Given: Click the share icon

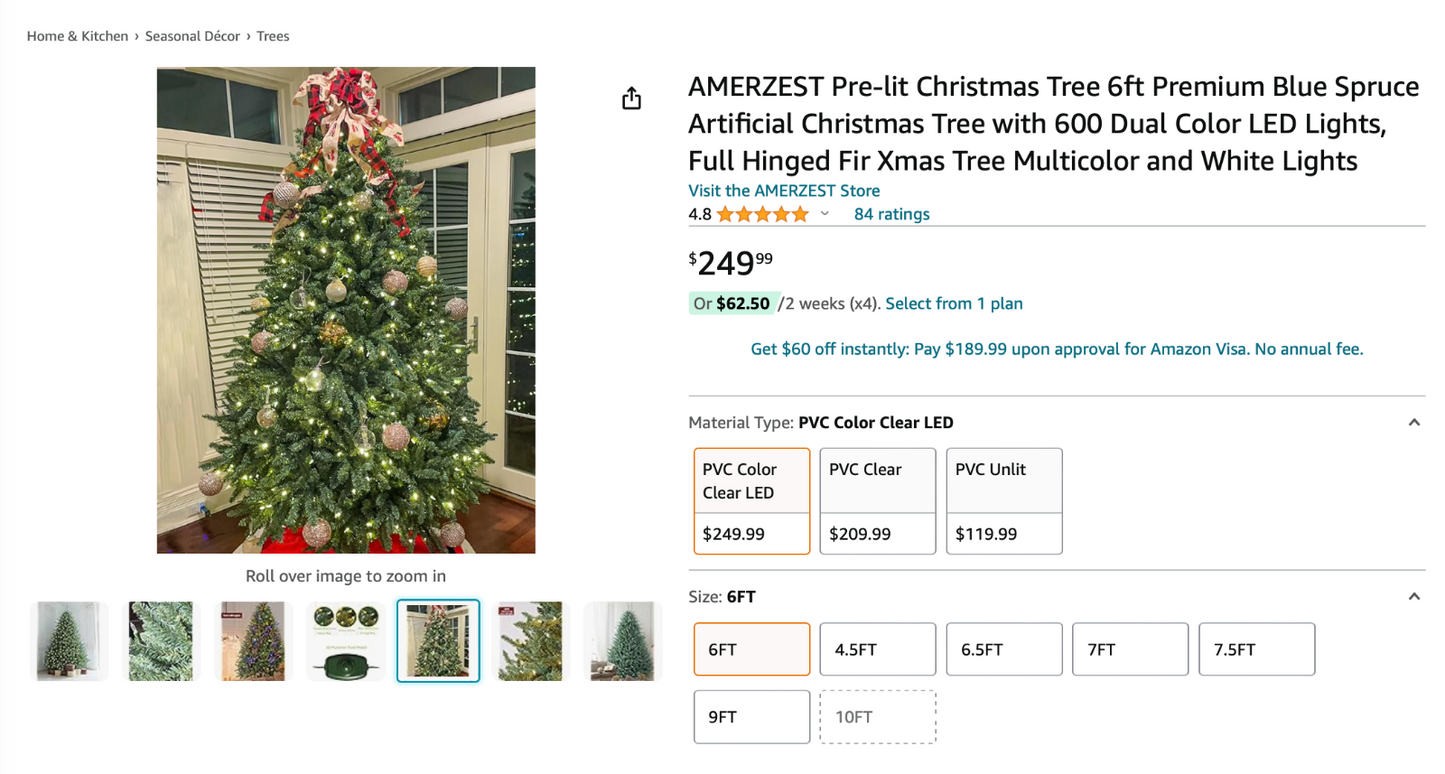Looking at the screenshot, I should tap(631, 97).
